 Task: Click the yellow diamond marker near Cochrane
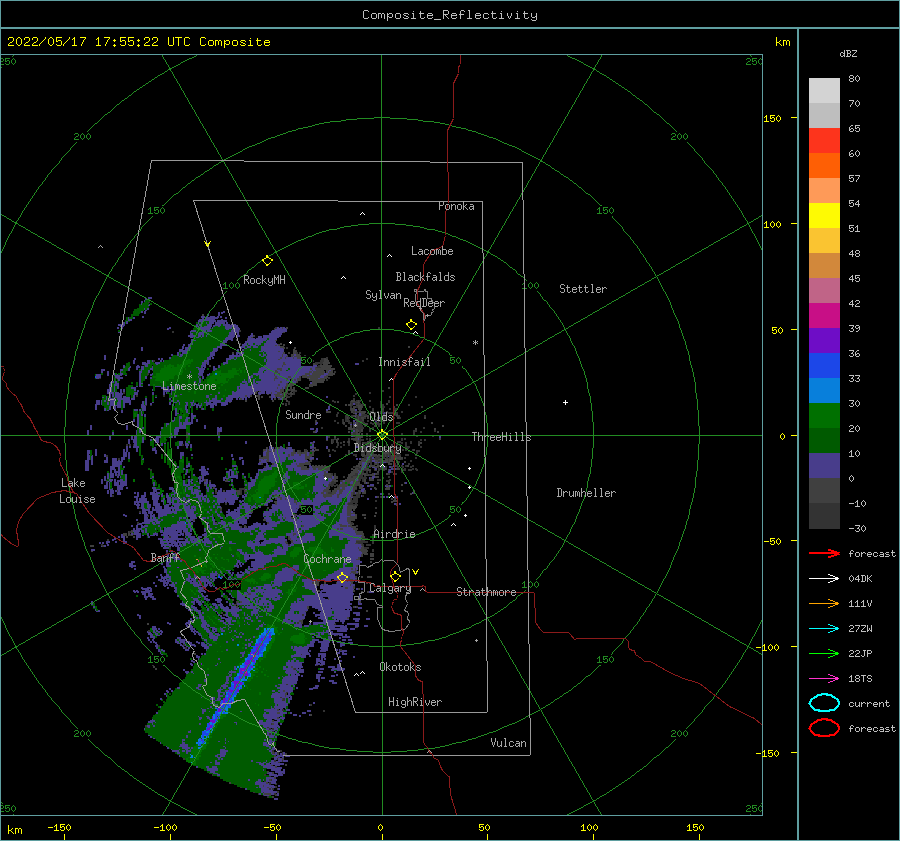pyautogui.click(x=343, y=578)
